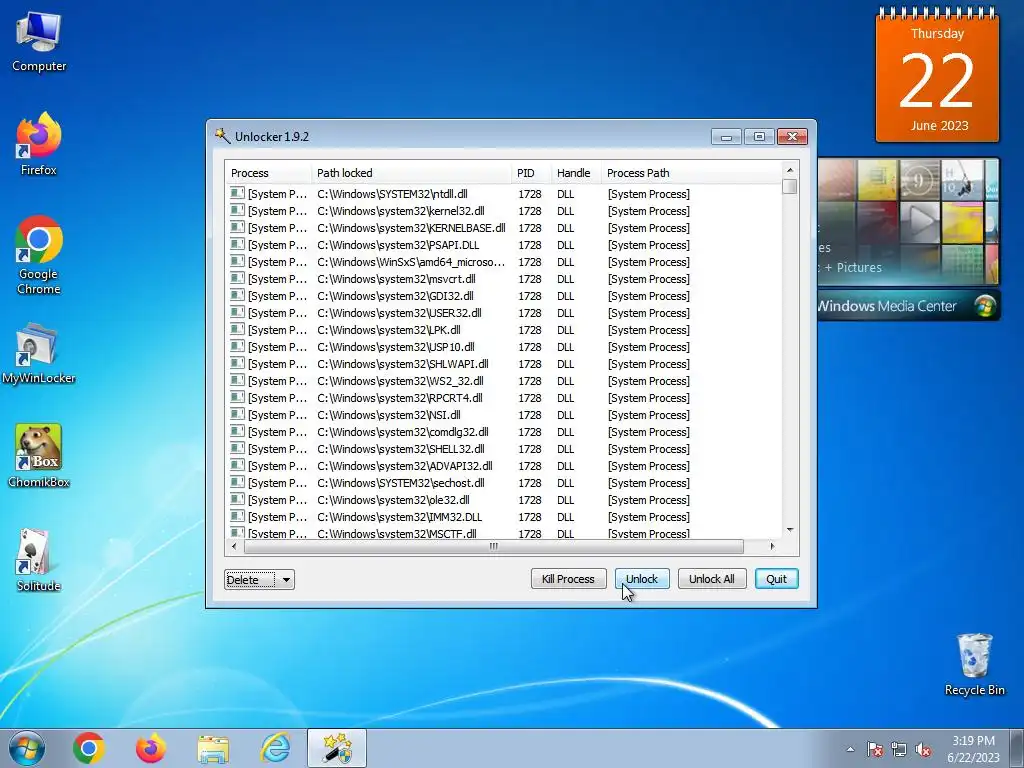Click the Unlock button
The width and height of the screenshot is (1024, 768).
pyautogui.click(x=642, y=579)
